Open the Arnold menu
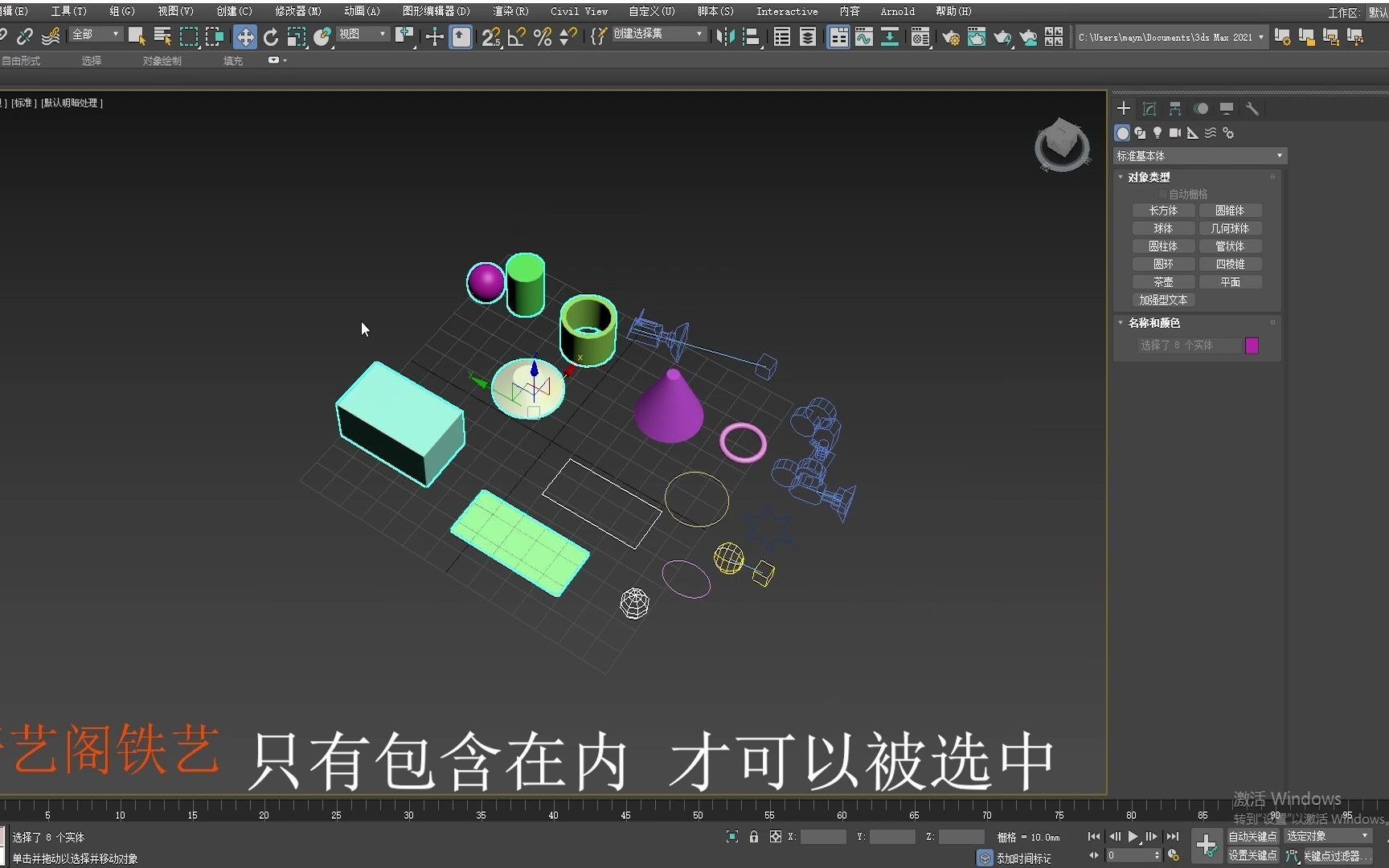The image size is (1389, 868). tap(896, 11)
